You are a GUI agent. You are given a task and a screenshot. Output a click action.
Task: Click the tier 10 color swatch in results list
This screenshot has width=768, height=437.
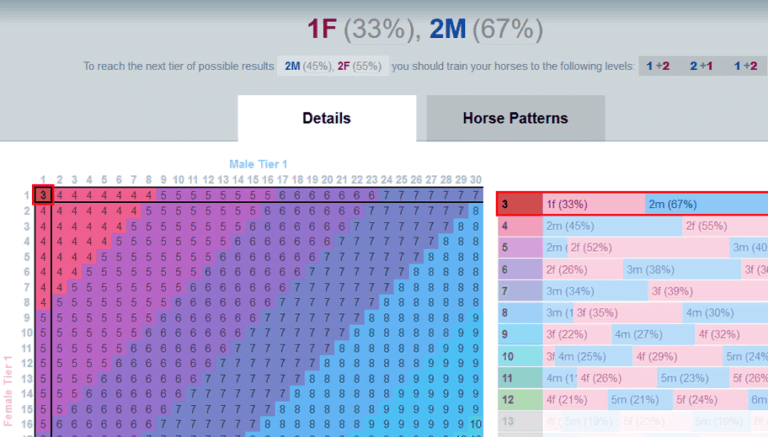(520, 356)
